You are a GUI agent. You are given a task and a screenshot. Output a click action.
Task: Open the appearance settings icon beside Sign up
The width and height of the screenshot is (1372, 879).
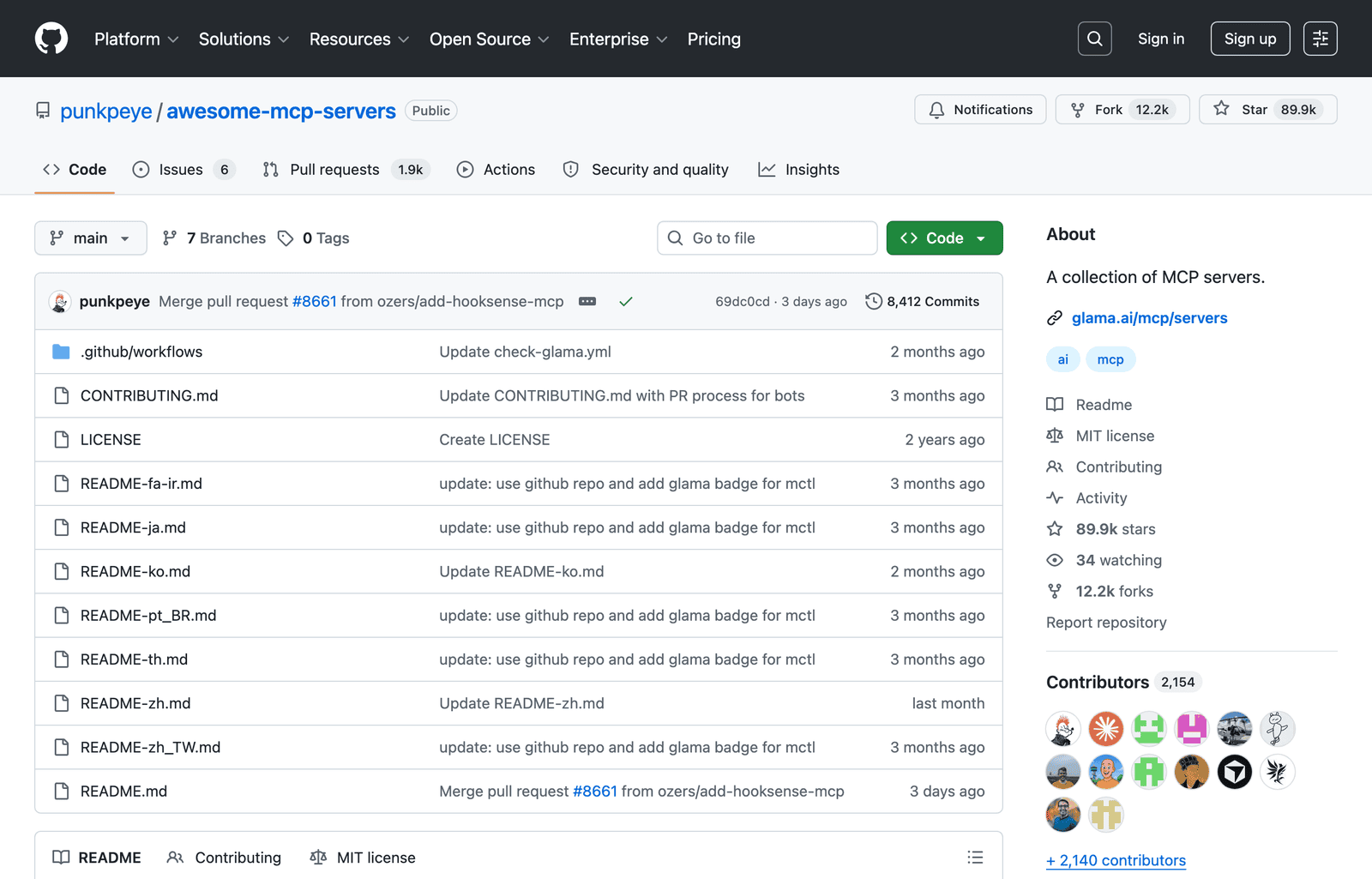1320,39
